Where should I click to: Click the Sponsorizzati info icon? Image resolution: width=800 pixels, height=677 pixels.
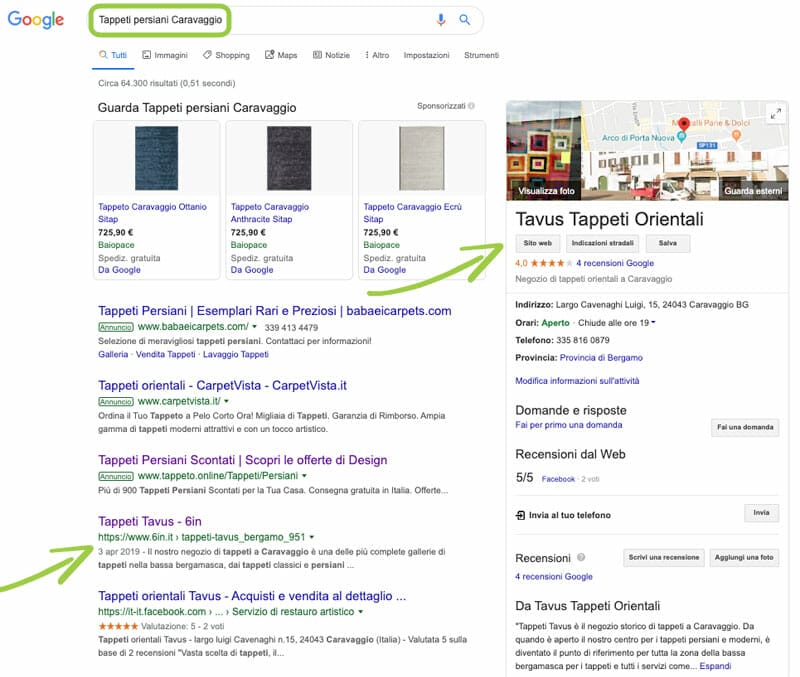471,106
